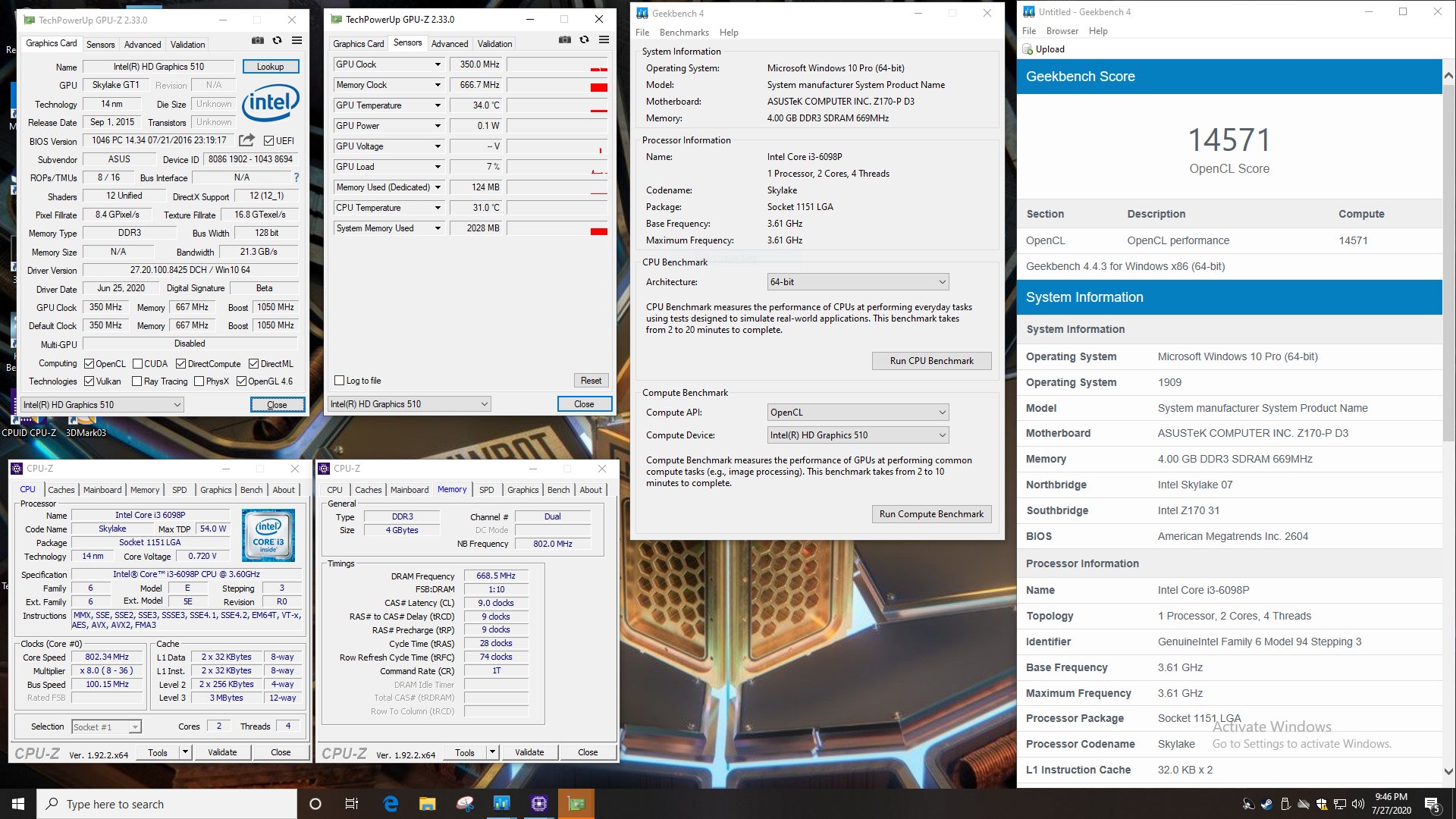Open the Compute API OpenCL dropdown
This screenshot has height=819, width=1456.
(858, 413)
